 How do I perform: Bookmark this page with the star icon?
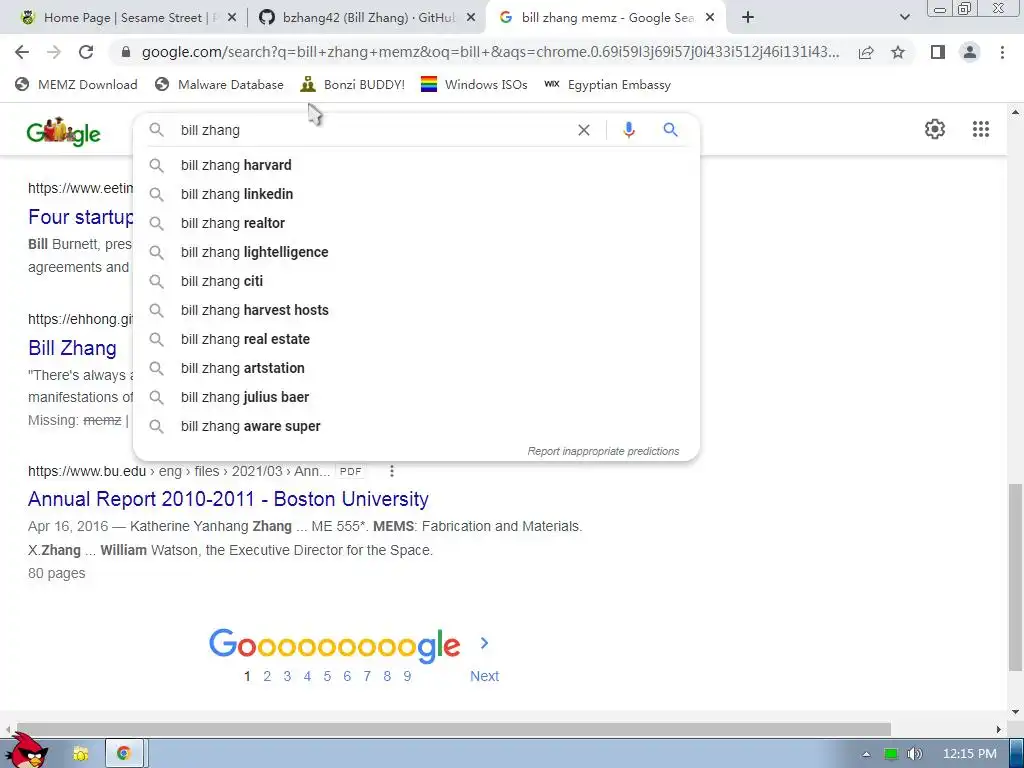[898, 52]
